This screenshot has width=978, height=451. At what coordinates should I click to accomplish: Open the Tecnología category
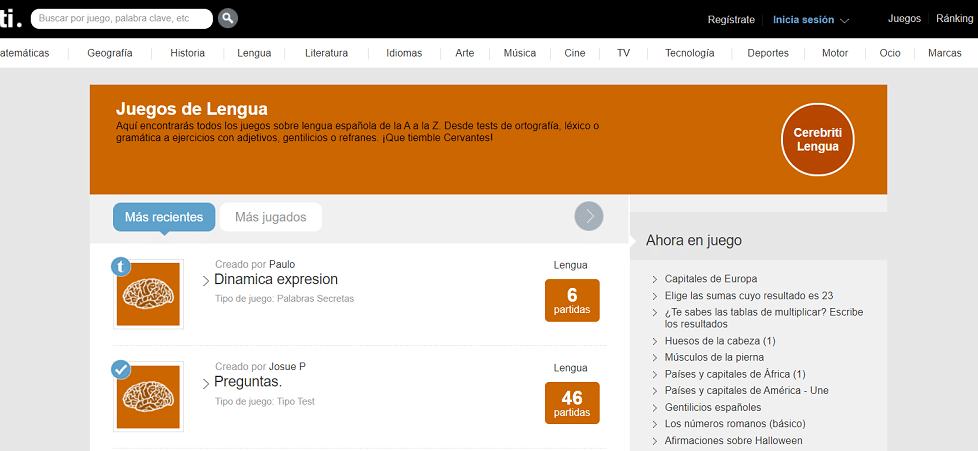pos(689,53)
